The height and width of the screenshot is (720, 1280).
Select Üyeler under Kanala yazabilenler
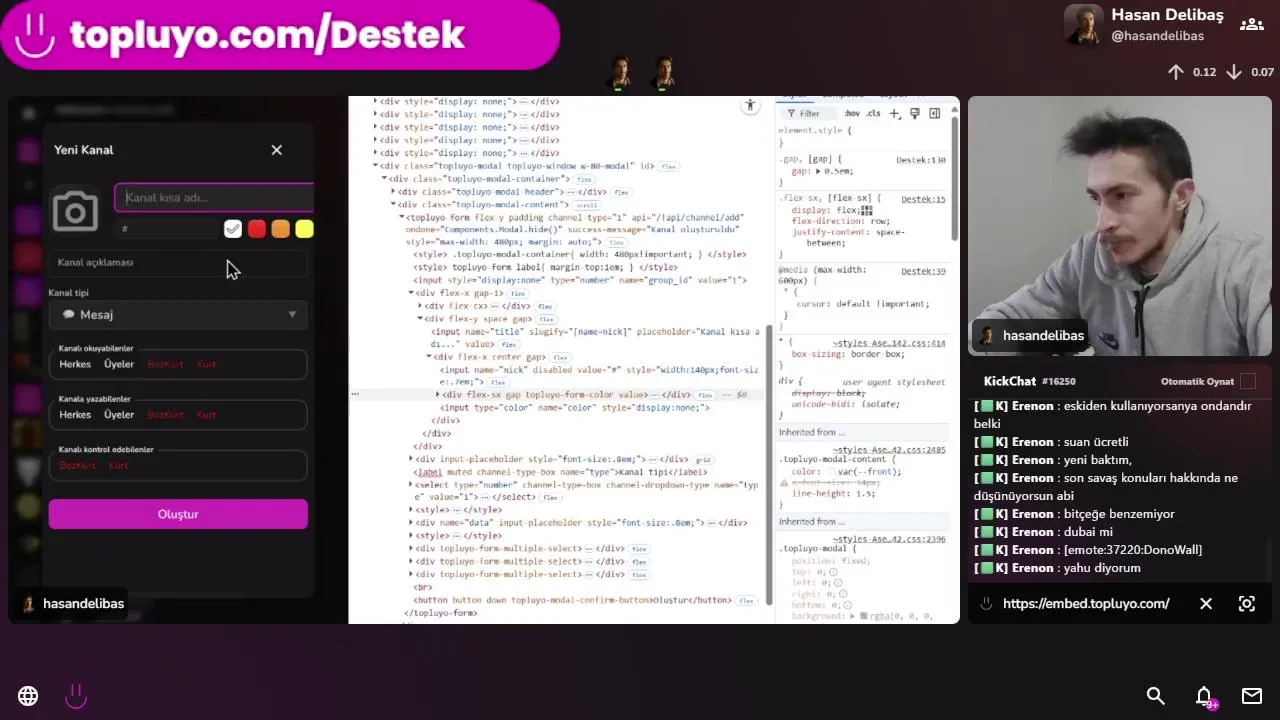[x=119, y=415]
